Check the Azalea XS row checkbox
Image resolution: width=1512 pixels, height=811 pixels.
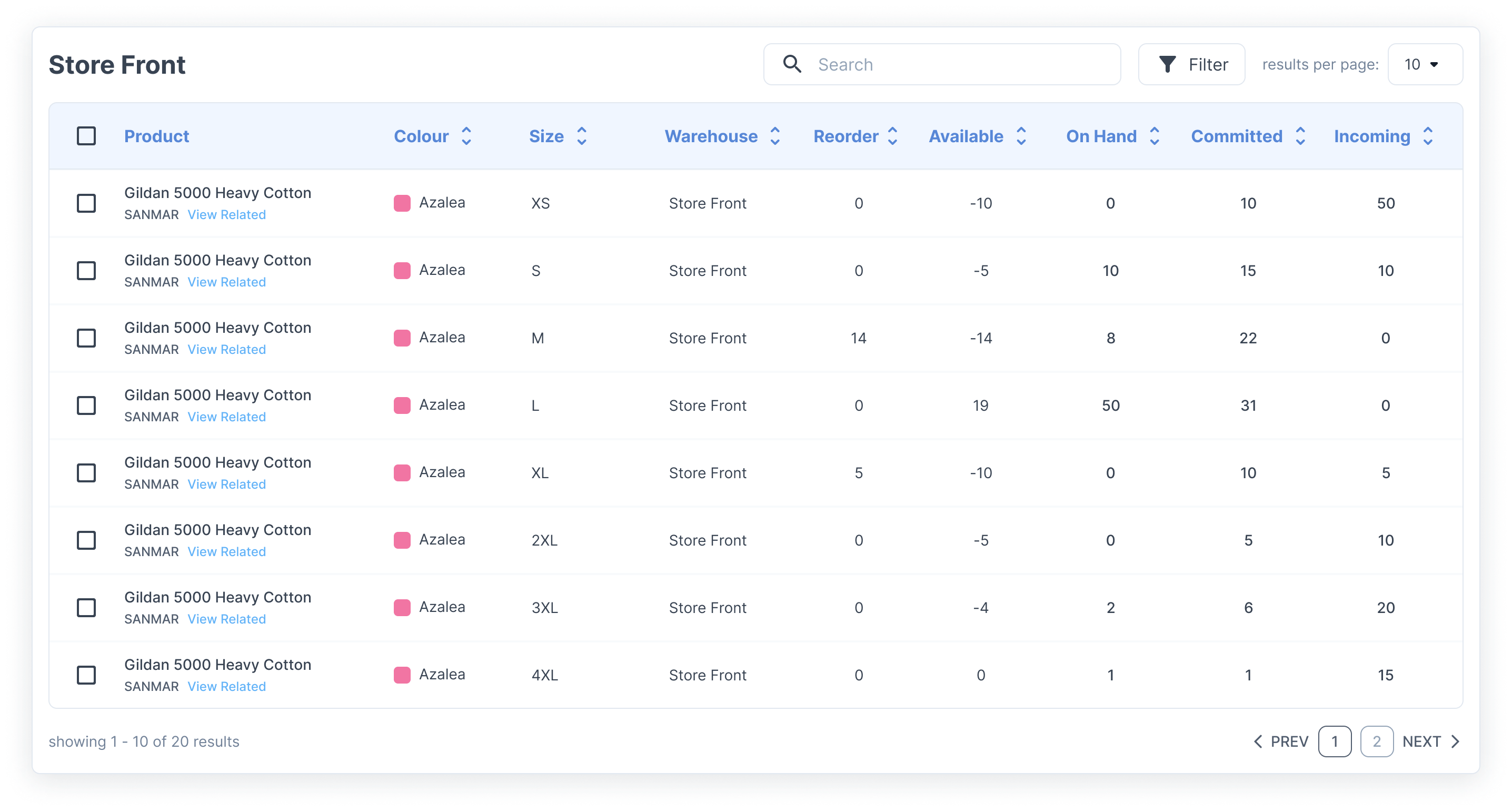86,203
